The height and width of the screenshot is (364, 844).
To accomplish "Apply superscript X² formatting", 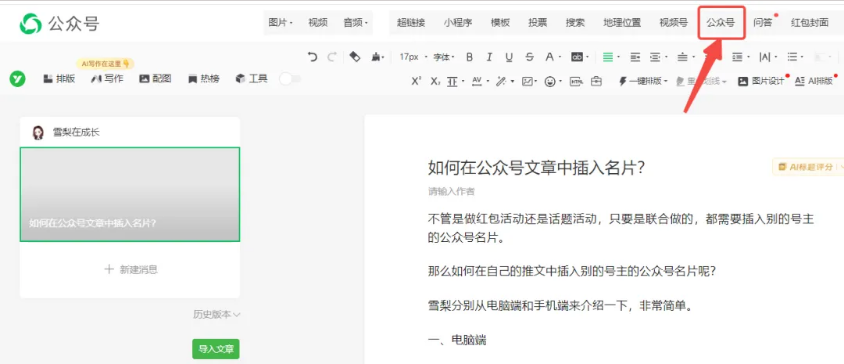I will 416,81.
